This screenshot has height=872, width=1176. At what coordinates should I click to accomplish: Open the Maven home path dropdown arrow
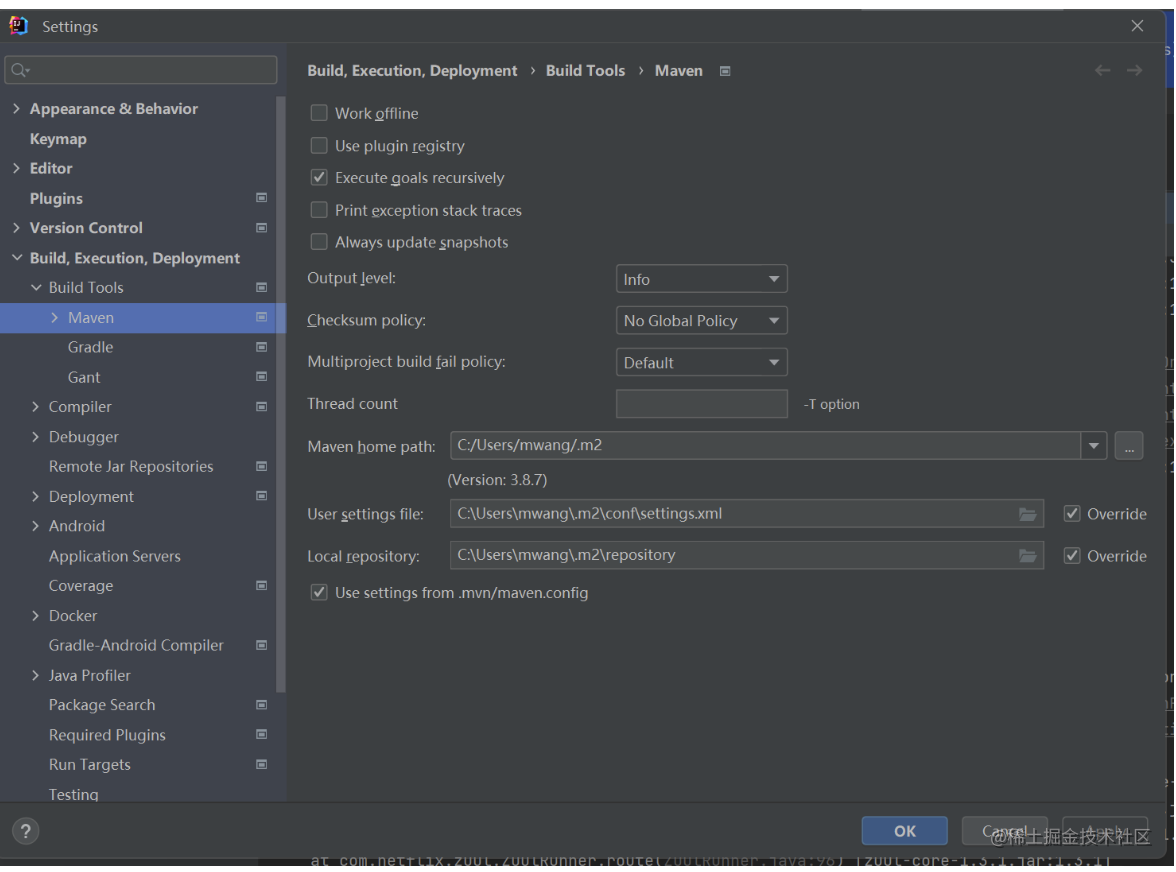[1094, 445]
